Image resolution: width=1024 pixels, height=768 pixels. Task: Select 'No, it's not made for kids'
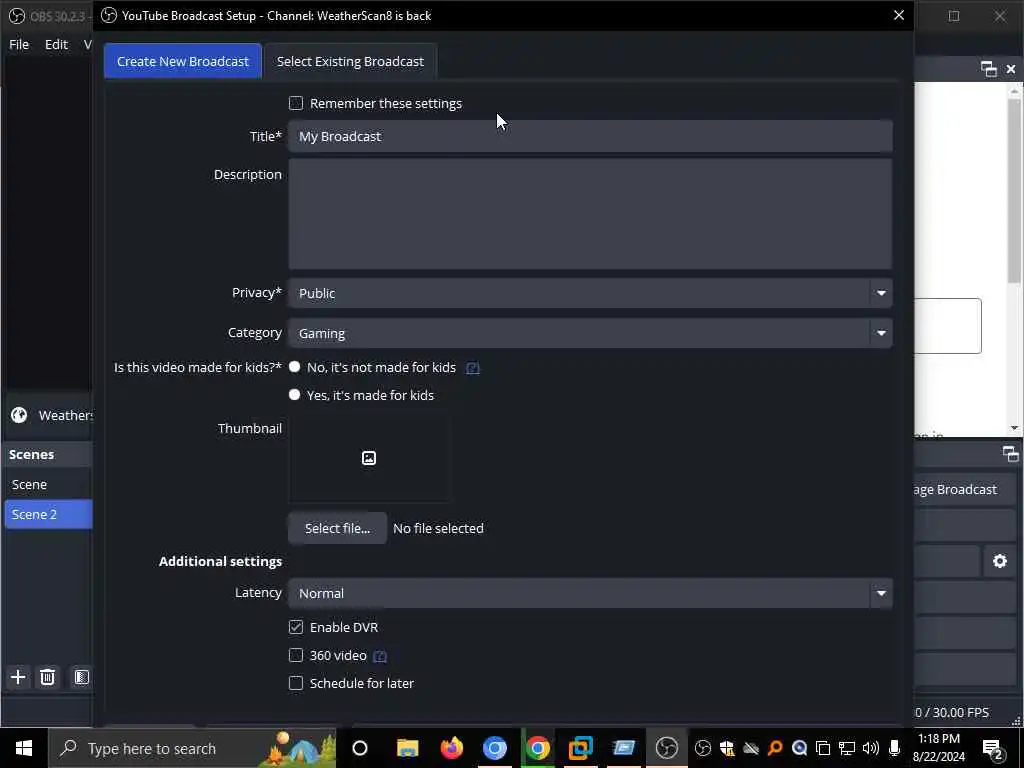tap(295, 367)
